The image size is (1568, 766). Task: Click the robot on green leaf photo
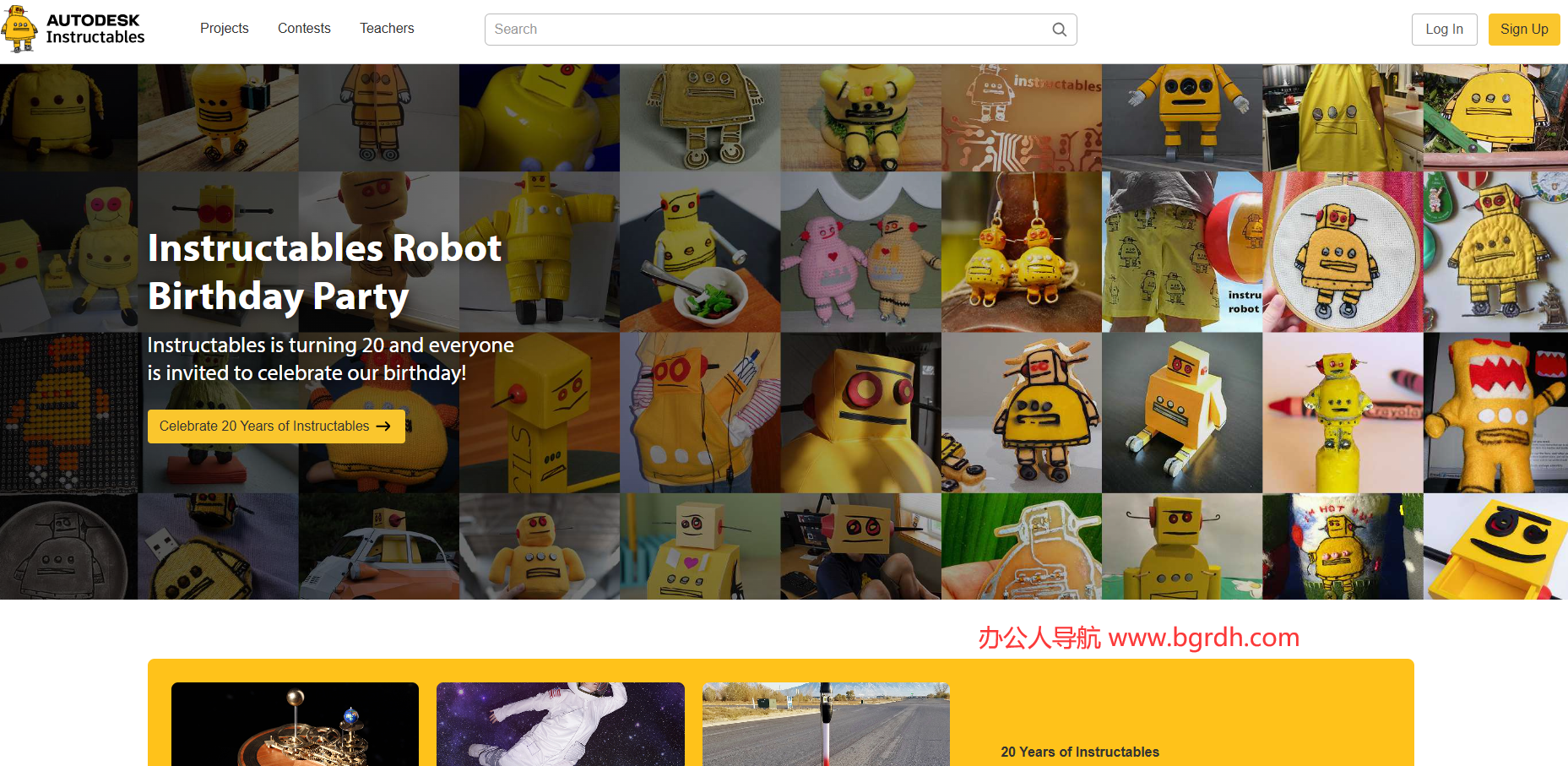[x=1021, y=546]
